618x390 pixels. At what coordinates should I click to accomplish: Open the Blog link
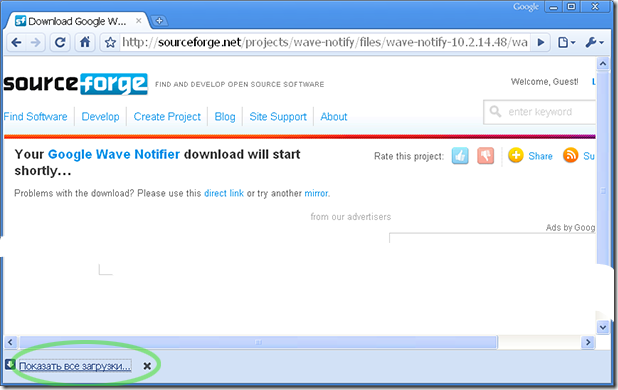pyautogui.click(x=225, y=117)
